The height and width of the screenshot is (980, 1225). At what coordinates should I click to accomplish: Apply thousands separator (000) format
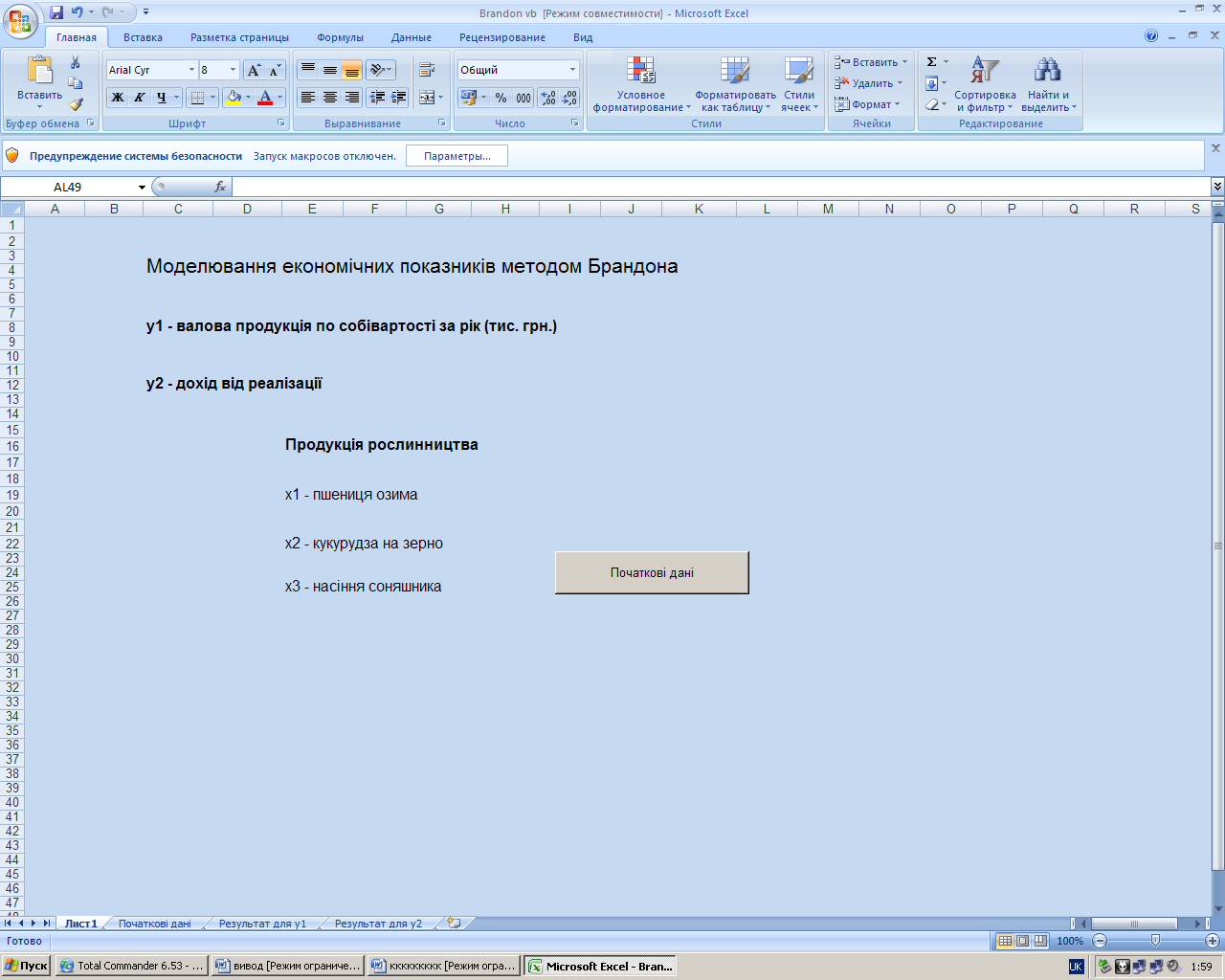coord(523,98)
